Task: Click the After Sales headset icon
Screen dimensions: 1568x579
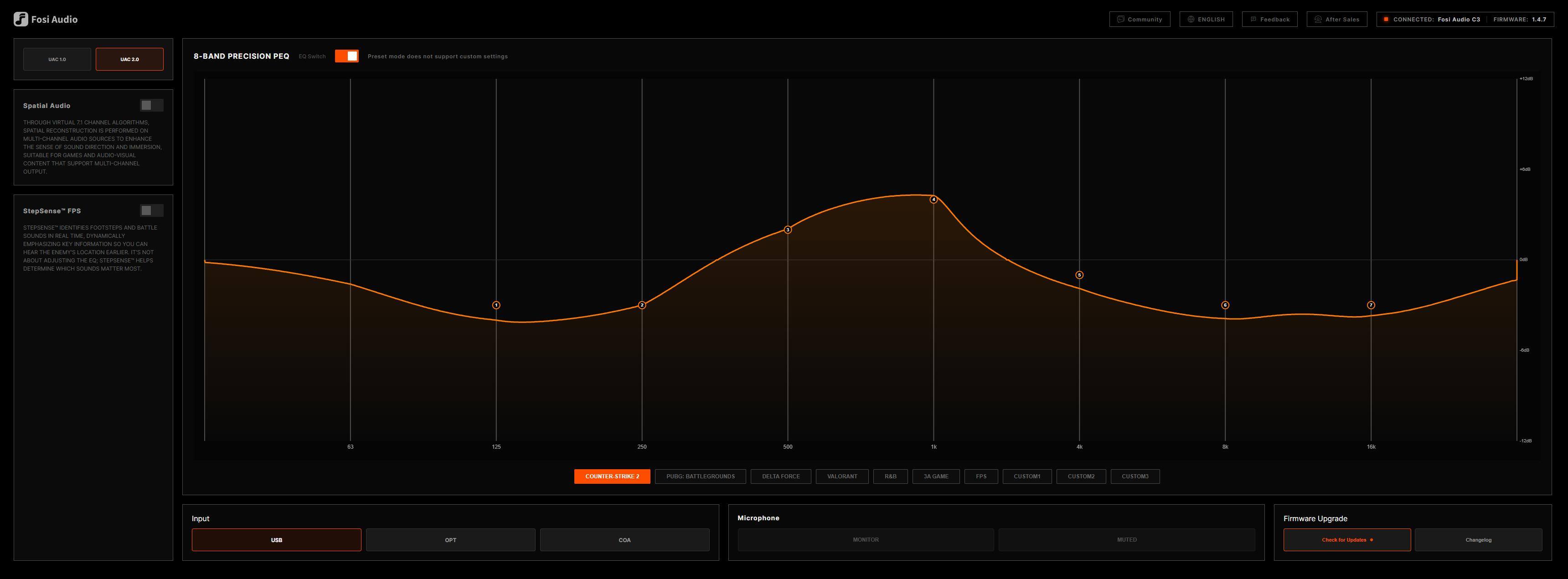Action: click(x=1318, y=20)
